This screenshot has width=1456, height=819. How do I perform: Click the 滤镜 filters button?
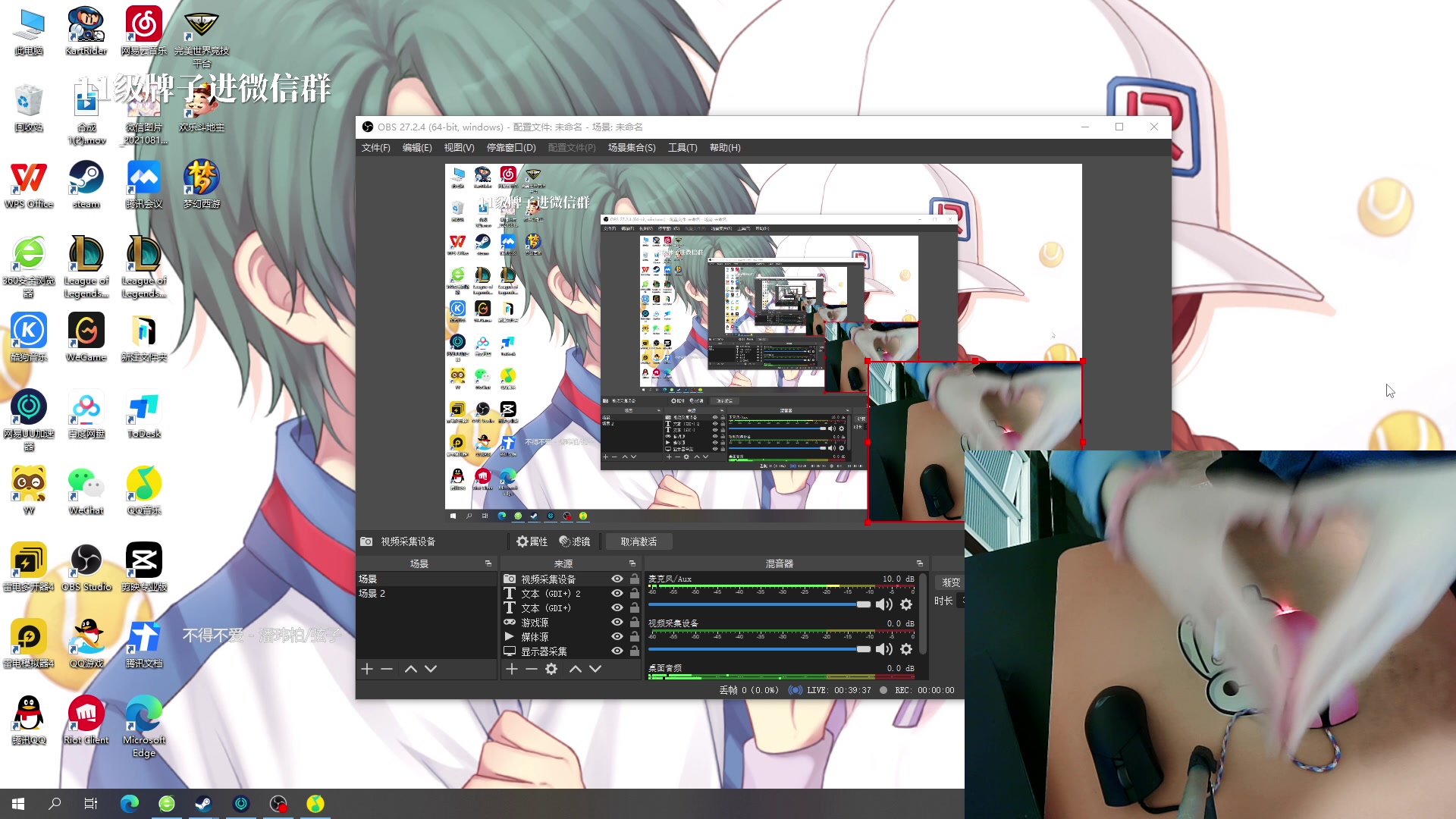pyautogui.click(x=575, y=541)
